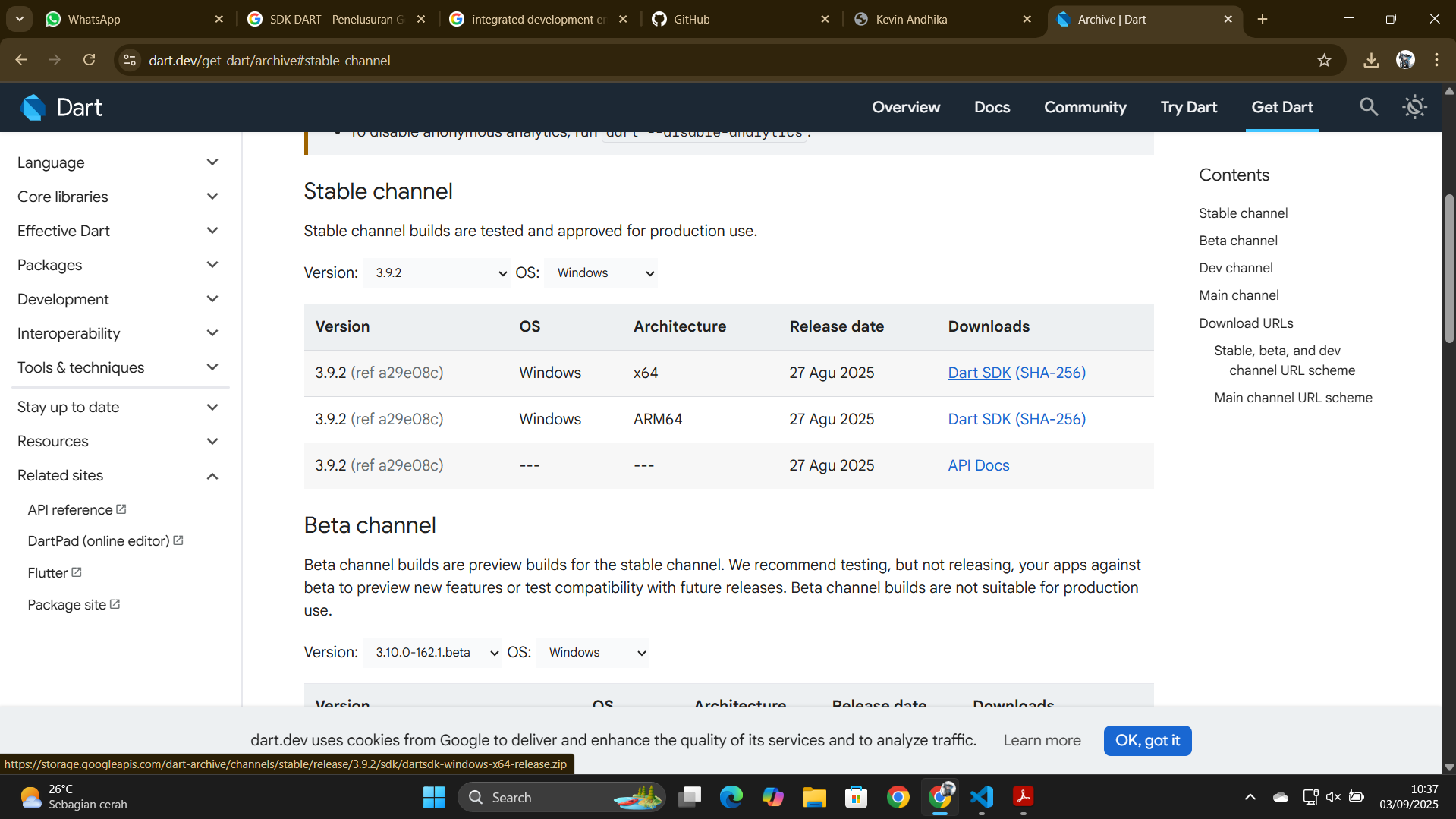This screenshot has height=819, width=1456.
Task: Open the Stable channel OS dropdown
Action: 601,273
